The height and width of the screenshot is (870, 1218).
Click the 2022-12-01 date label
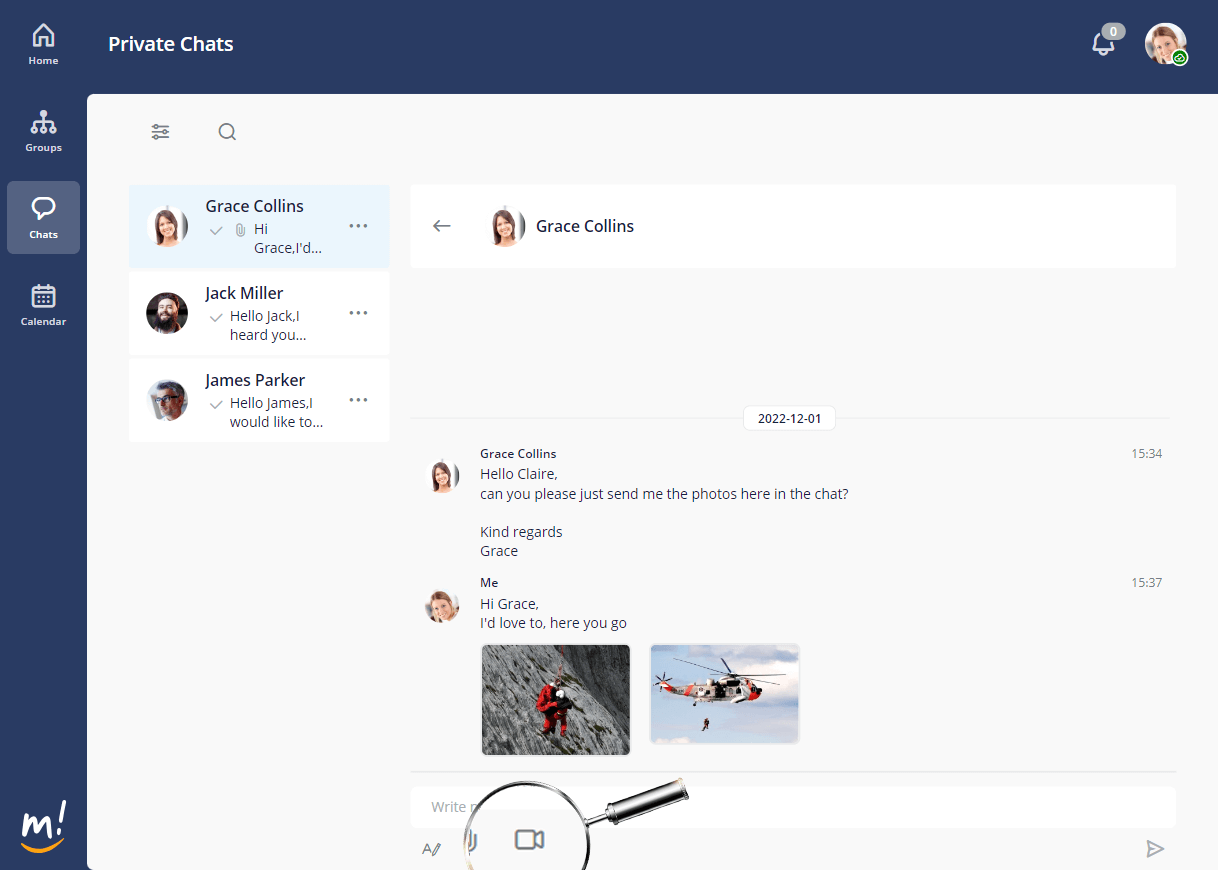pyautogui.click(x=789, y=419)
